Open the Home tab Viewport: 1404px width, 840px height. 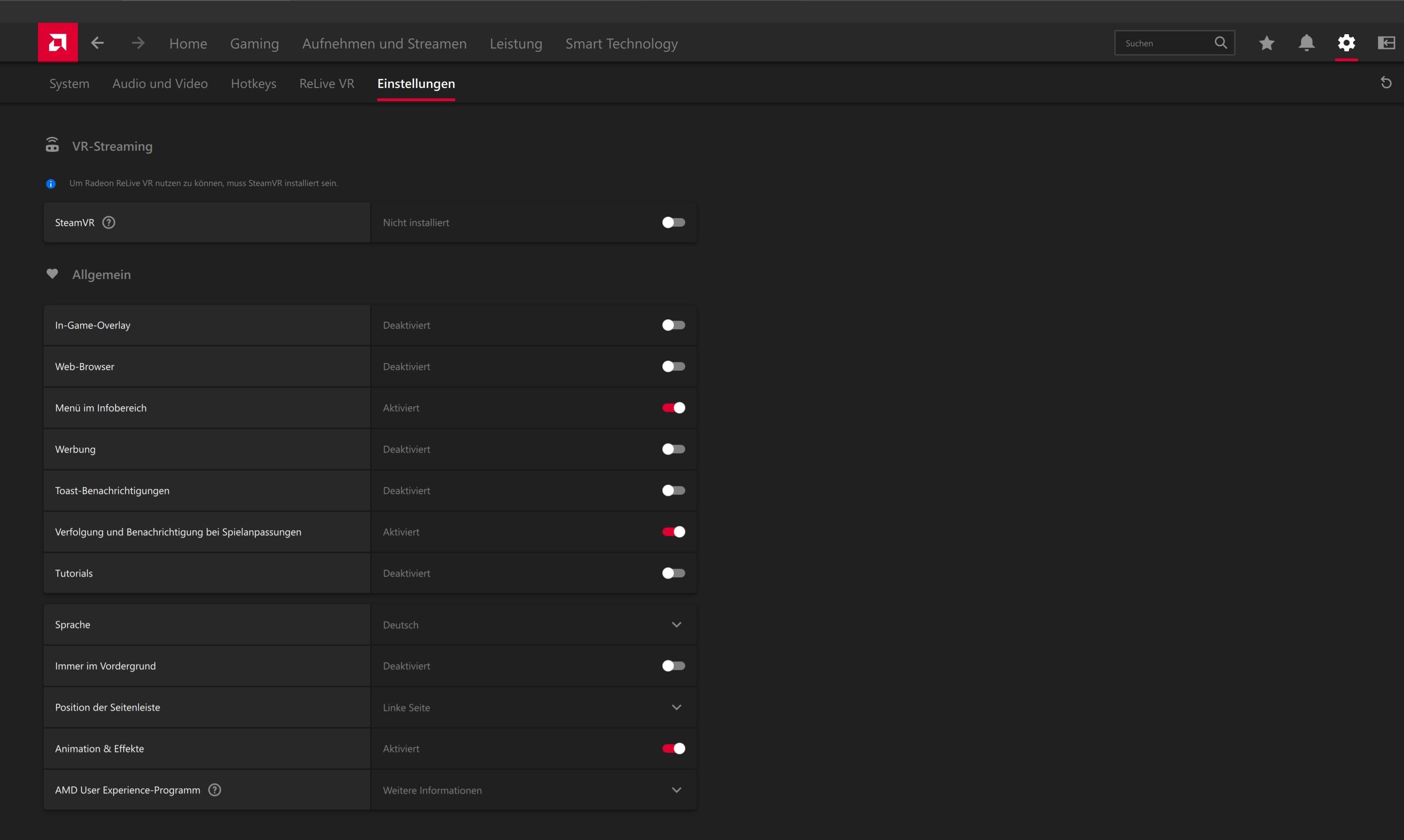[188, 44]
